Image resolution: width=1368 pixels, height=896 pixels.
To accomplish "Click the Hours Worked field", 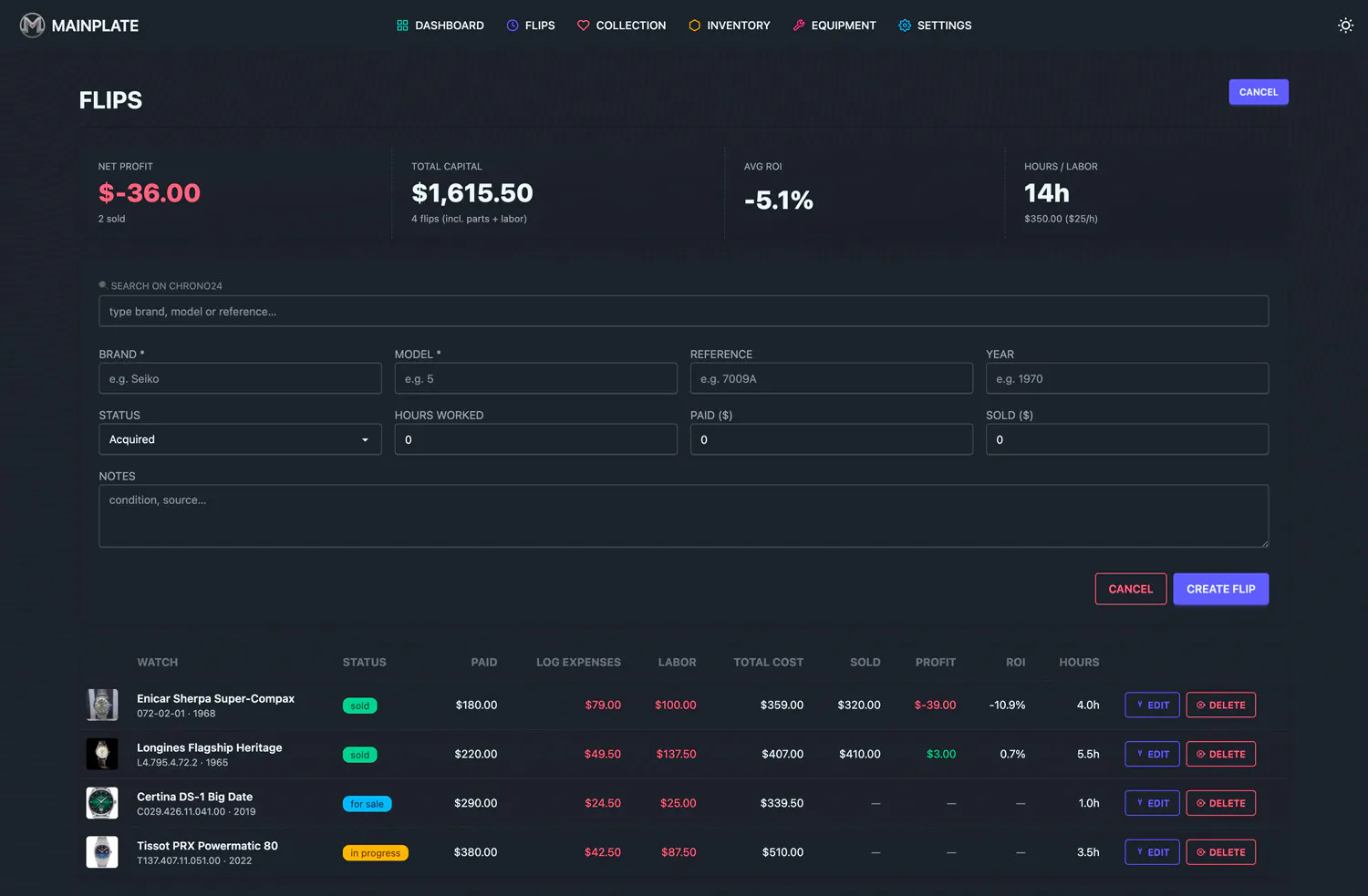I will click(535, 439).
